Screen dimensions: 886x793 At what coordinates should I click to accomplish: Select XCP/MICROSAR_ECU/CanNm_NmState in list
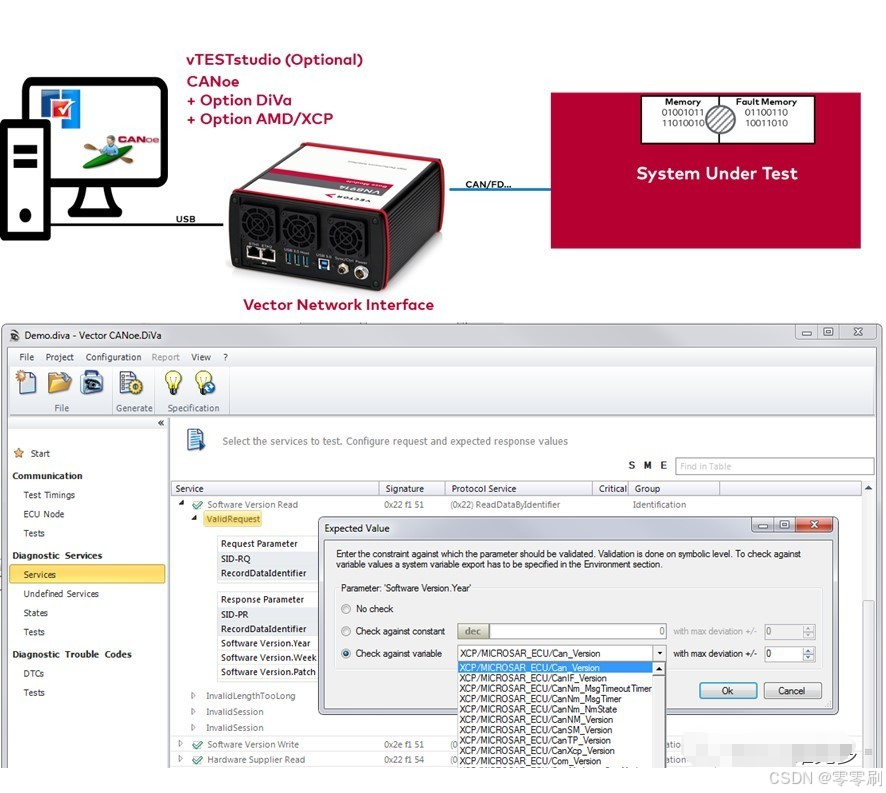click(x=538, y=709)
